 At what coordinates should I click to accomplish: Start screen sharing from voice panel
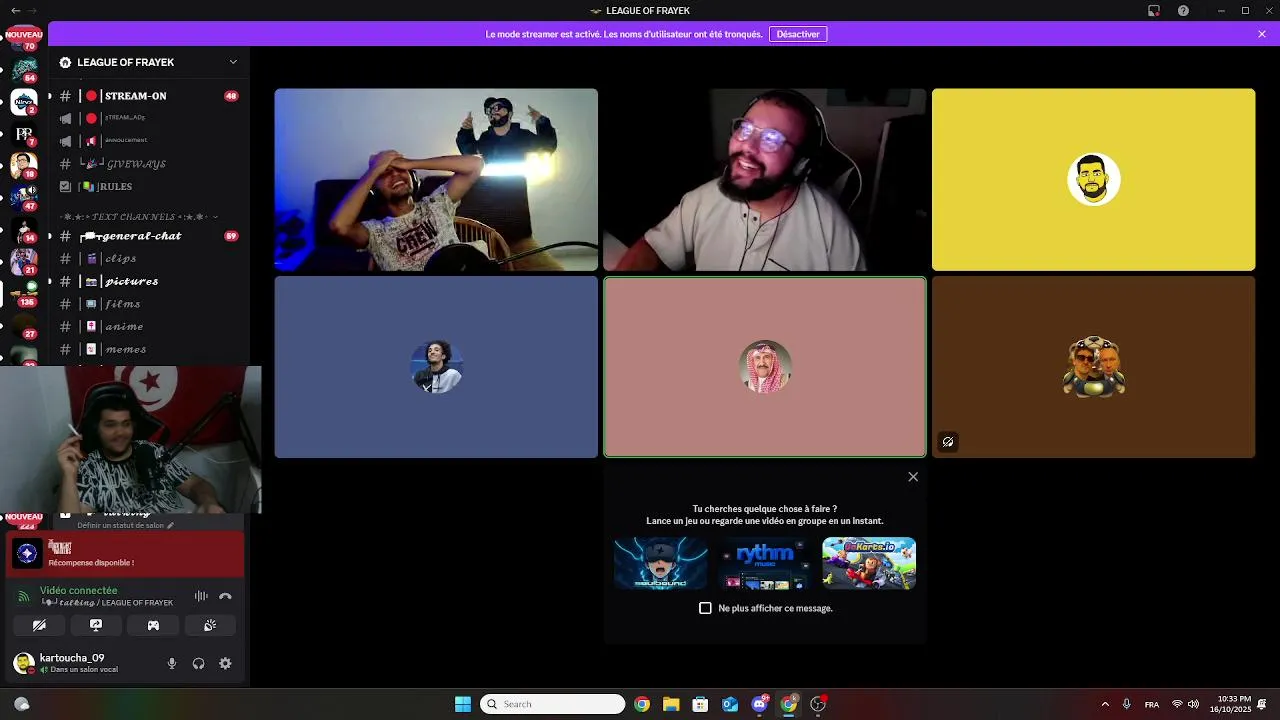(96, 625)
